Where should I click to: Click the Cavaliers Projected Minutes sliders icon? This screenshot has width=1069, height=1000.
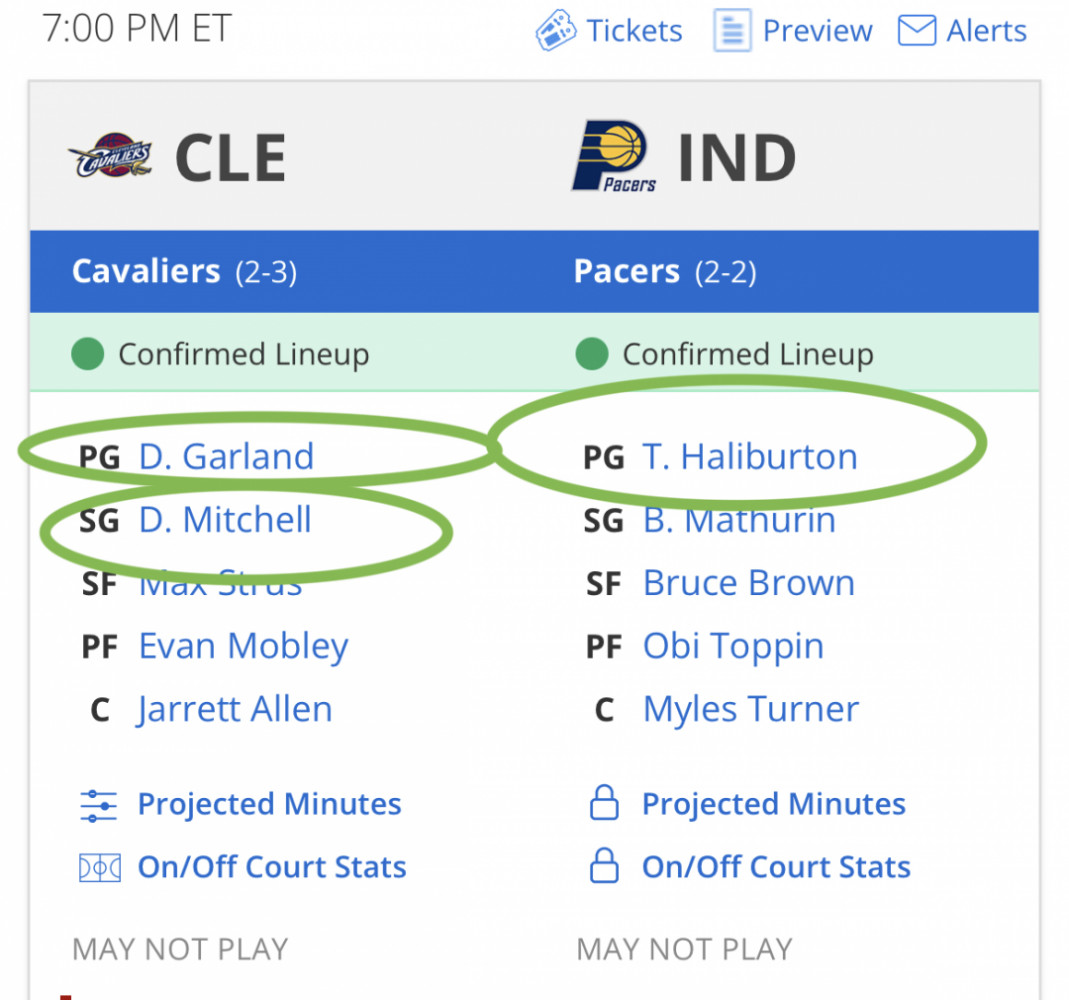pyautogui.click(x=99, y=806)
